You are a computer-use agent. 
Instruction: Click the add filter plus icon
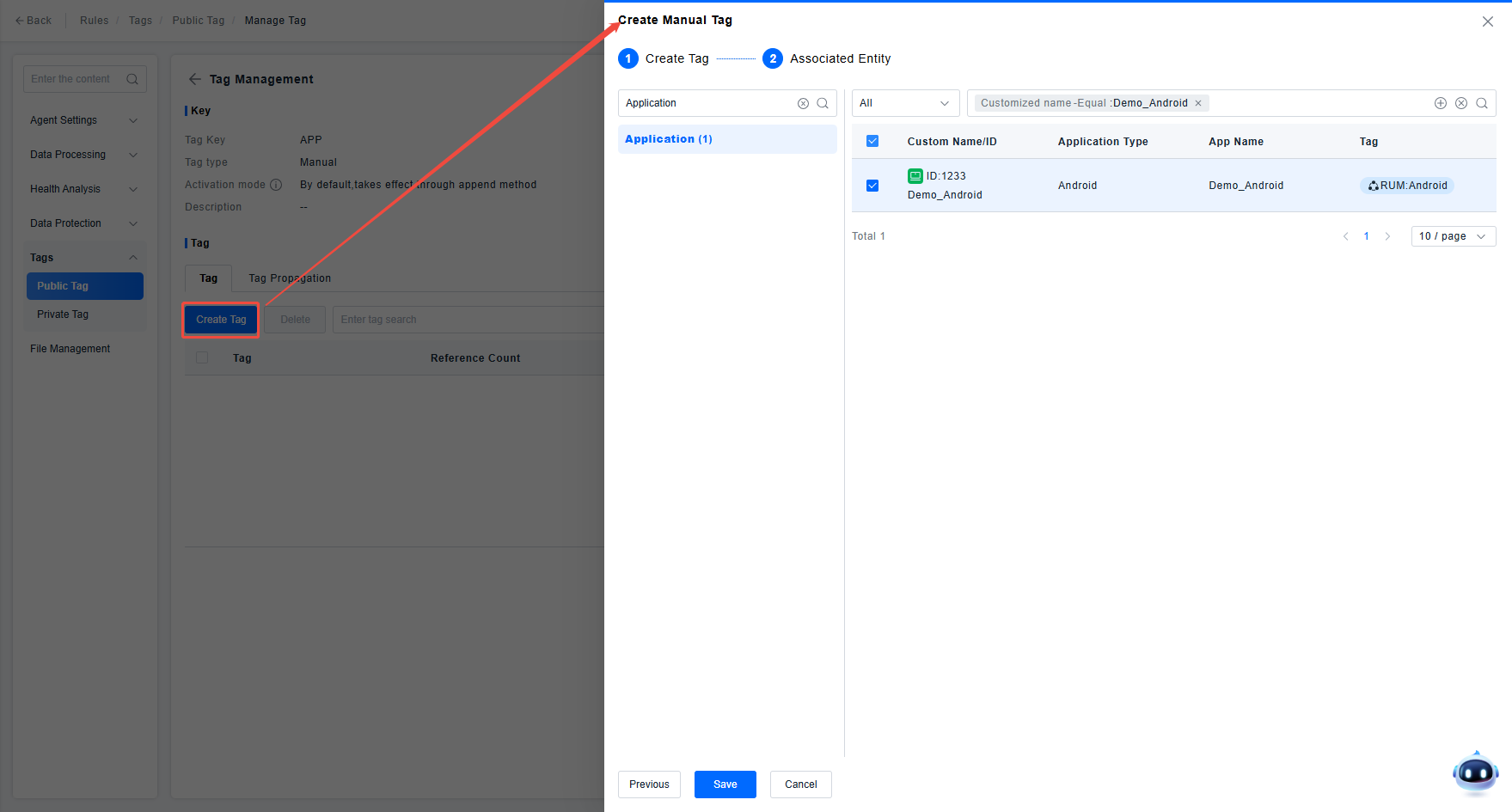1441,103
